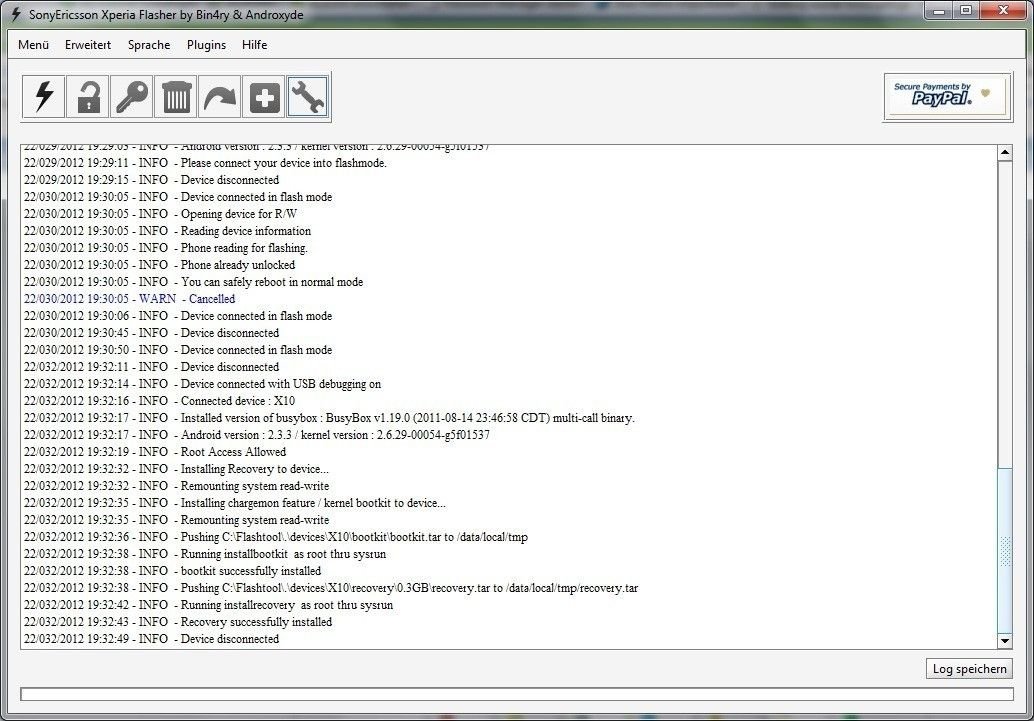Select 19:30:50 'Device connected in flash mode'
Screen dimensions: 1034x721
[178, 350]
